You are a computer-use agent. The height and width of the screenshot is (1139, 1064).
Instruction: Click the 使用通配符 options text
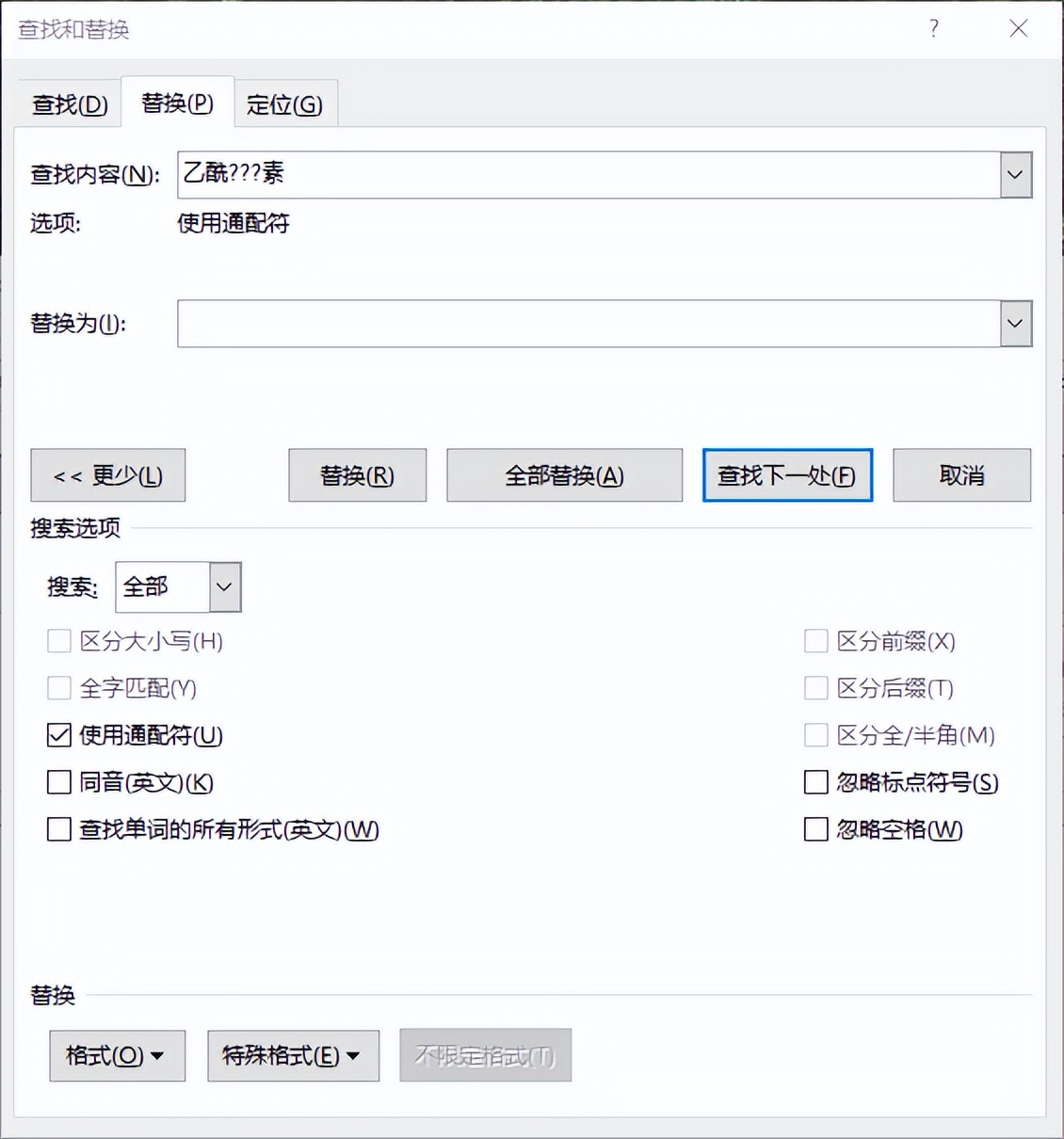(234, 223)
